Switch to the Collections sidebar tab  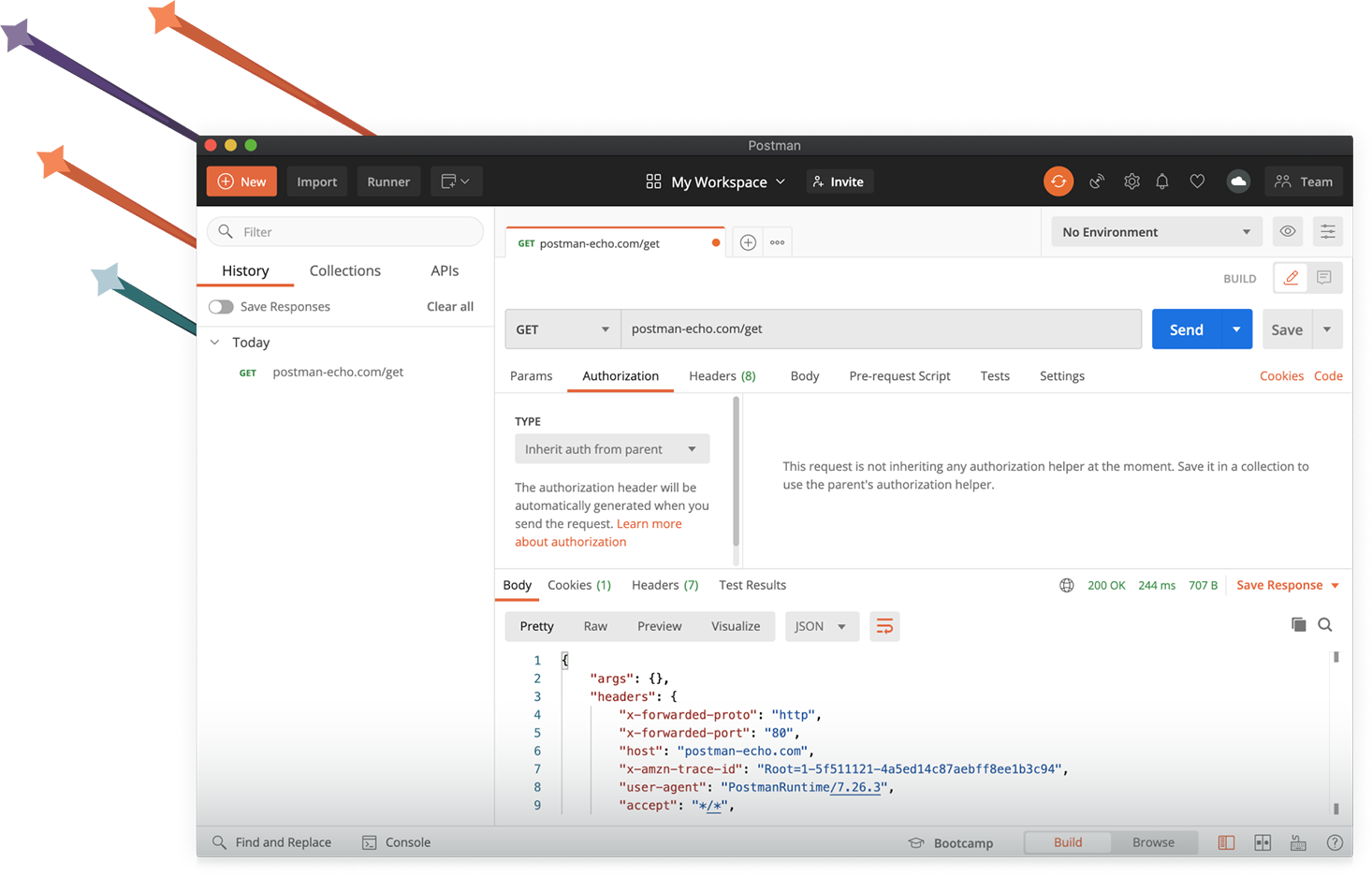[x=345, y=270]
